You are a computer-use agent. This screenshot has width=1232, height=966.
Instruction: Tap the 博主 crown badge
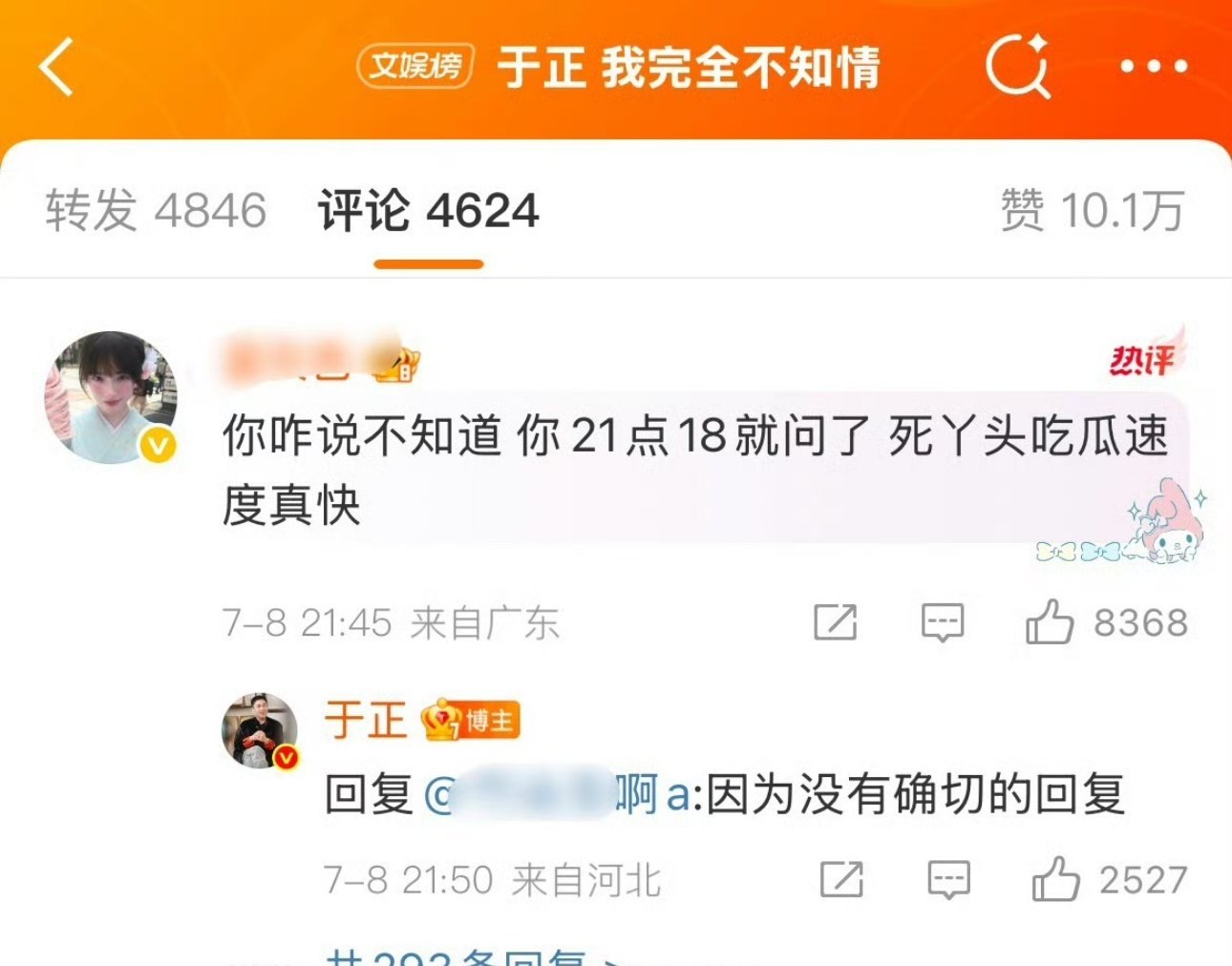click(471, 721)
